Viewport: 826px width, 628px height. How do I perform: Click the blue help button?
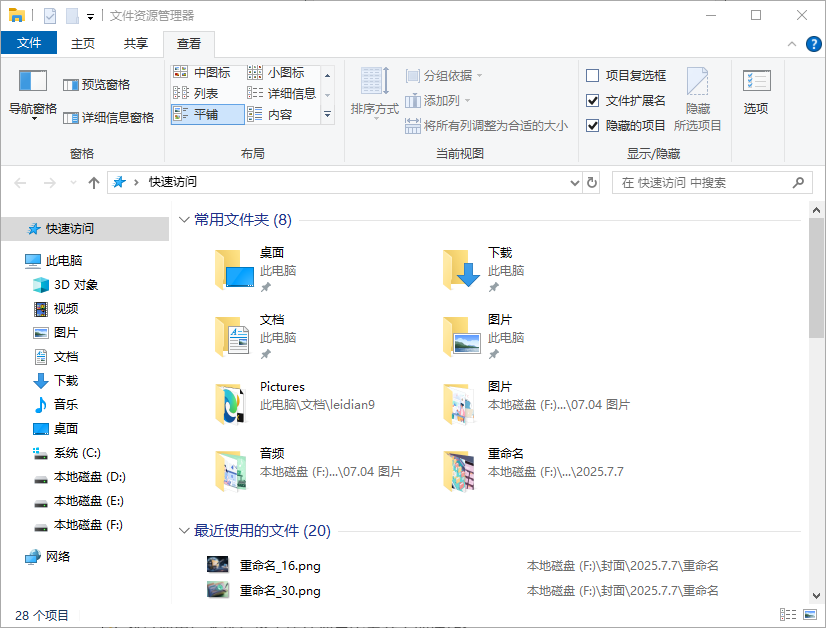pos(812,43)
